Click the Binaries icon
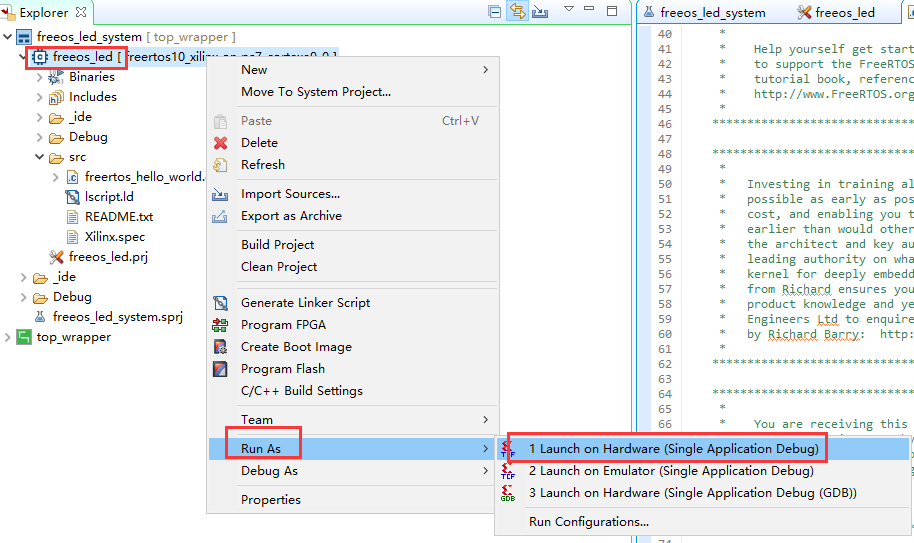The image size is (914, 543). click(56, 77)
